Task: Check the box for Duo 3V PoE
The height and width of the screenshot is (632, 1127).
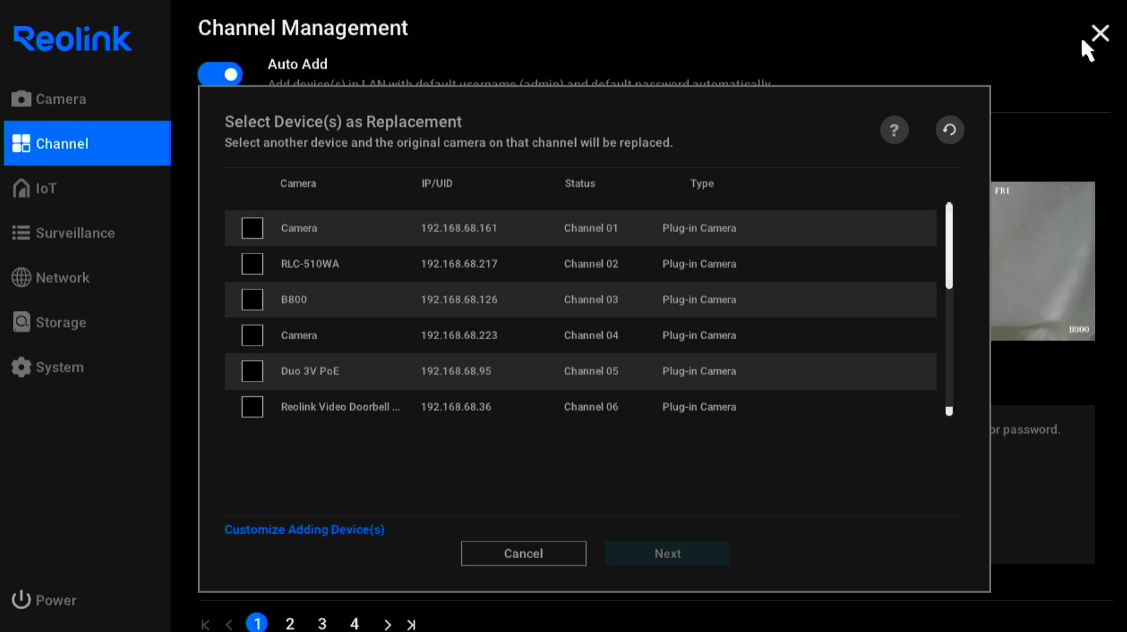Action: [252, 371]
